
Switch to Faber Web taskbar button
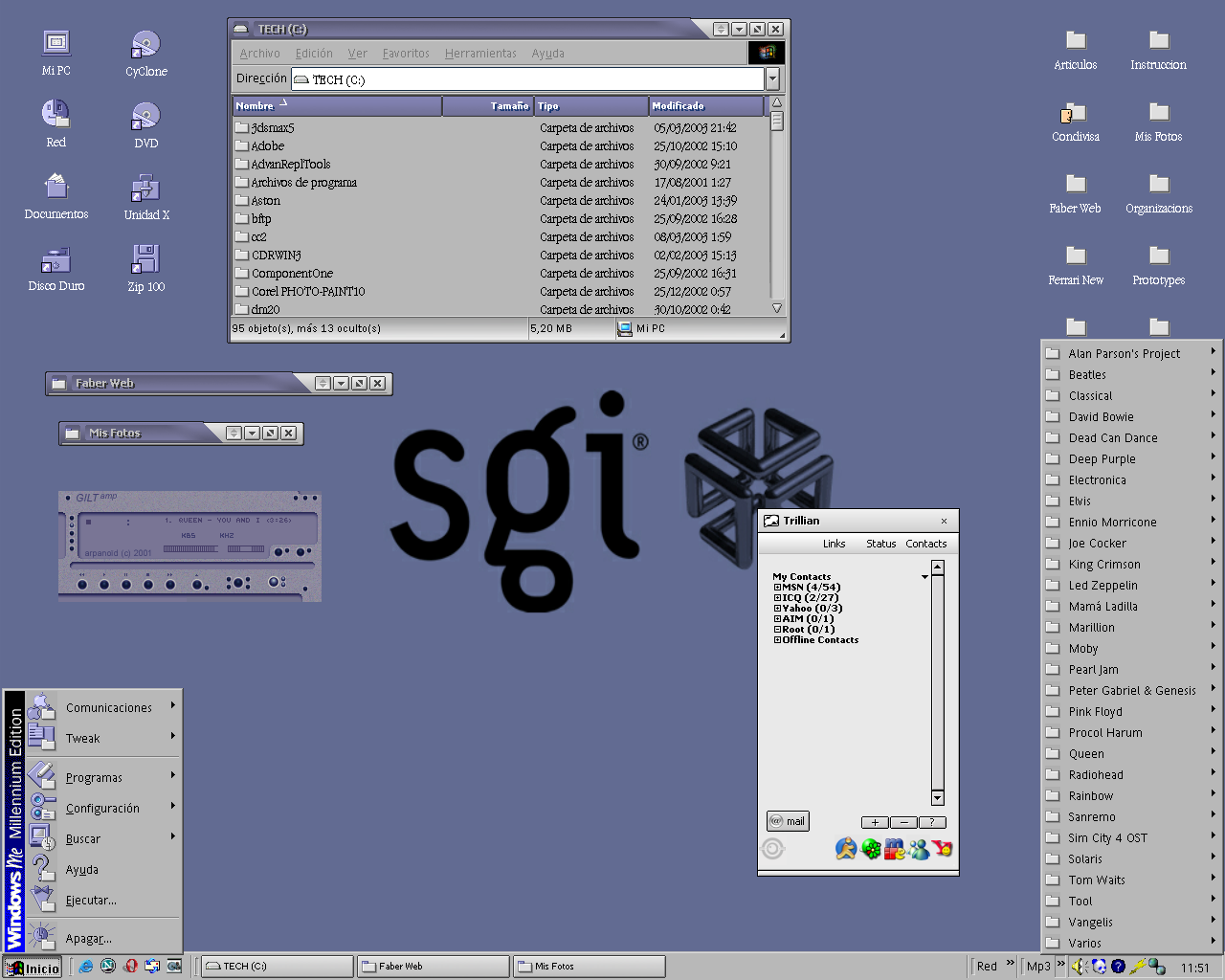click(432, 967)
